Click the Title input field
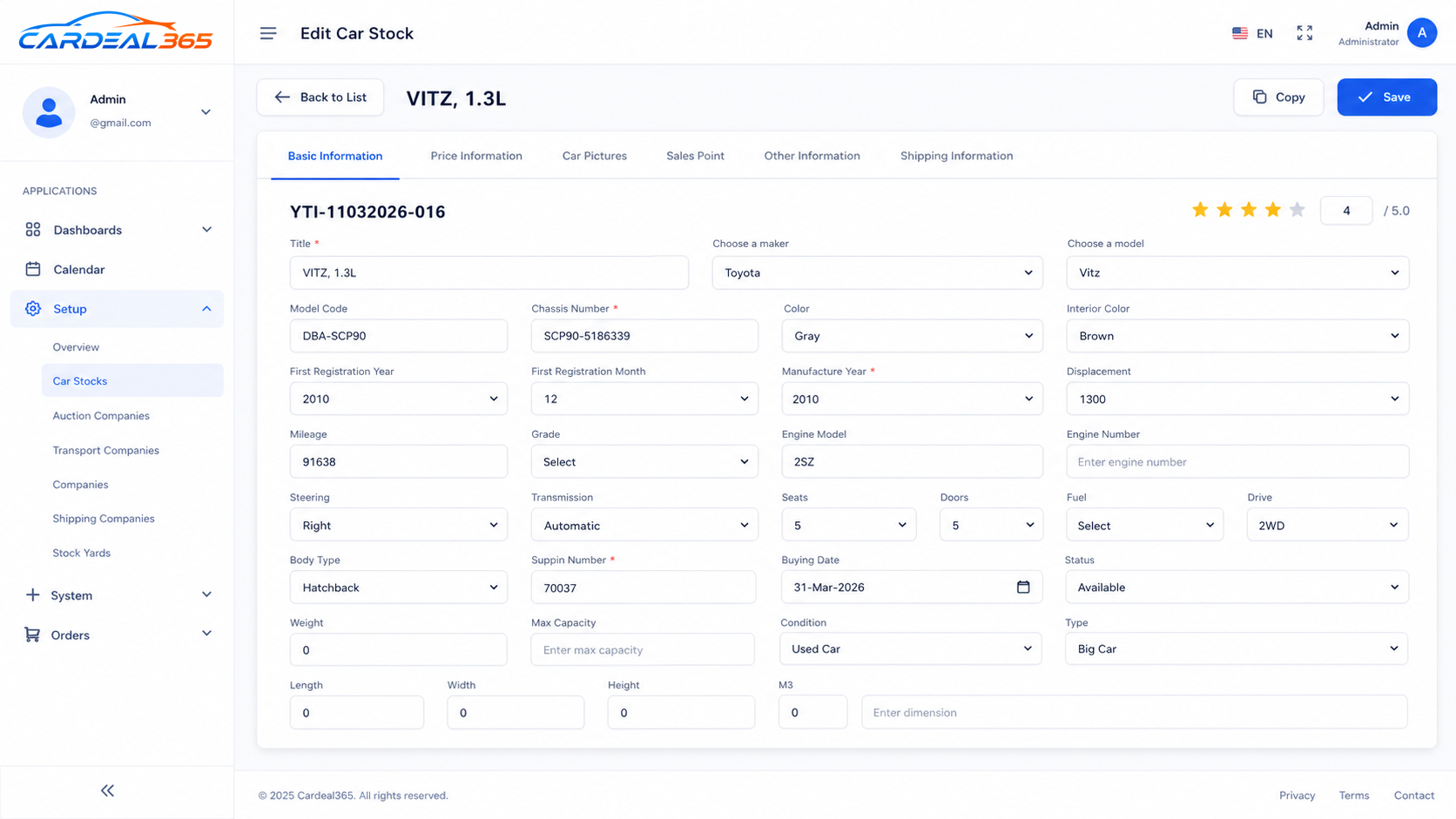 489,272
